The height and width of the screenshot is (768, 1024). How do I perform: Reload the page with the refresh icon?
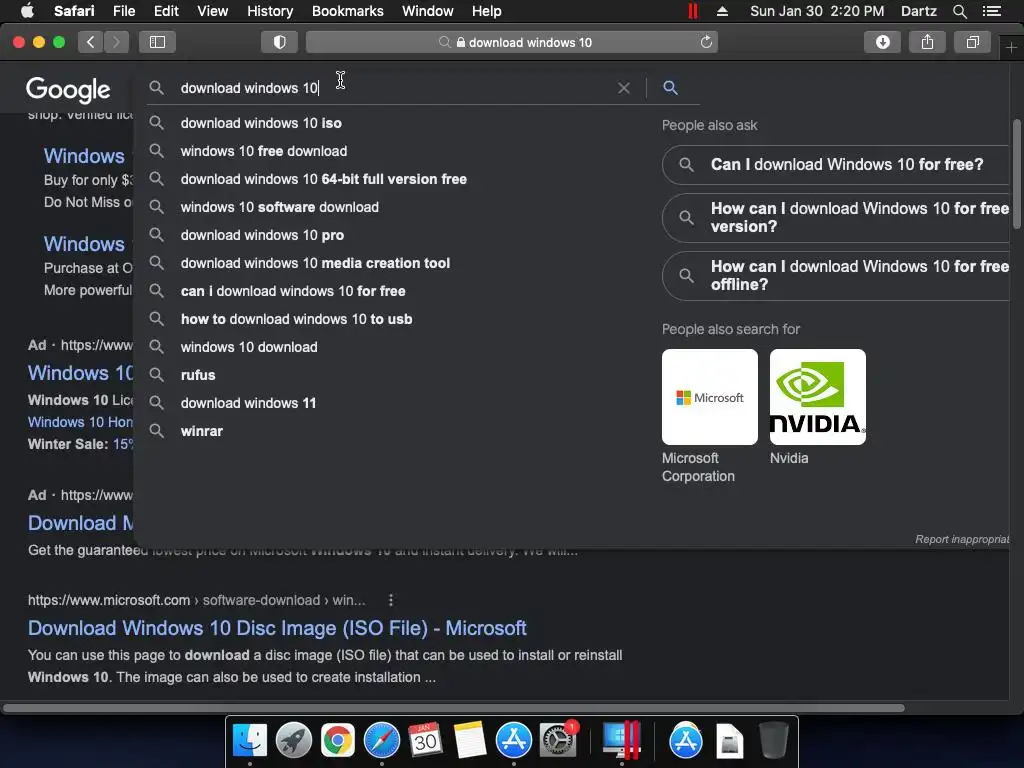(x=706, y=42)
